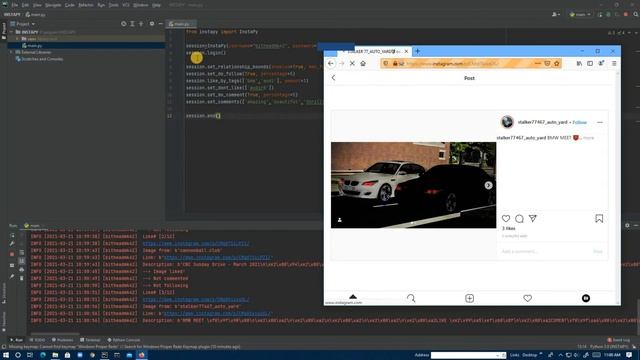Open the main.py editor tab
640x360 pixels.
[x=181, y=24]
